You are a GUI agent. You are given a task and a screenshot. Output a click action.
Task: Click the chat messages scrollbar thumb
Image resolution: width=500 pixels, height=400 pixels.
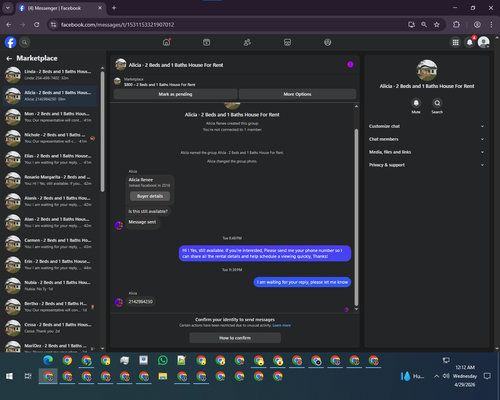pos(356,217)
